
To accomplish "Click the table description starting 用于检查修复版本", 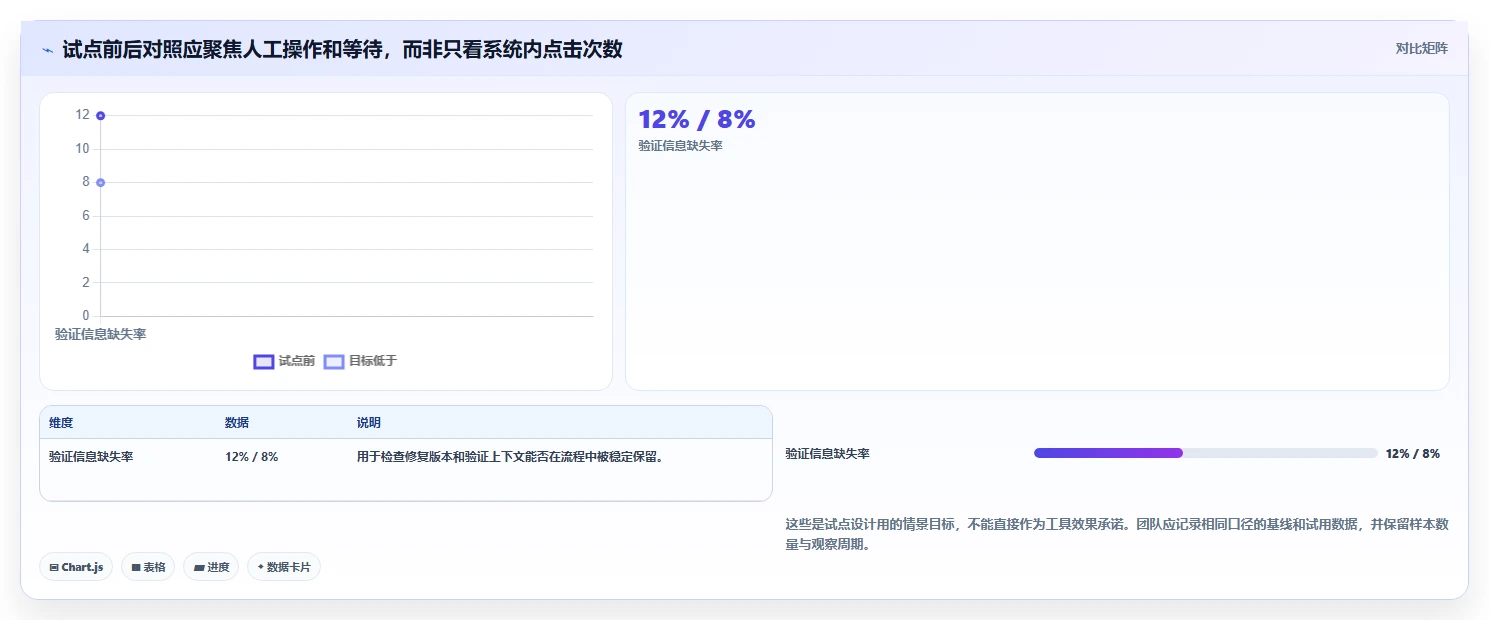I will tap(510, 457).
